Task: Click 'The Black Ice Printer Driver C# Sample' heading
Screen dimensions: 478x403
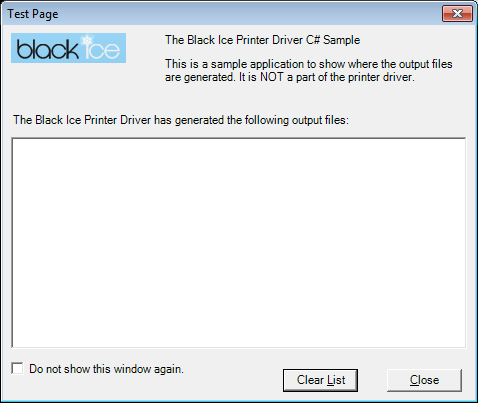Action: tap(262, 40)
